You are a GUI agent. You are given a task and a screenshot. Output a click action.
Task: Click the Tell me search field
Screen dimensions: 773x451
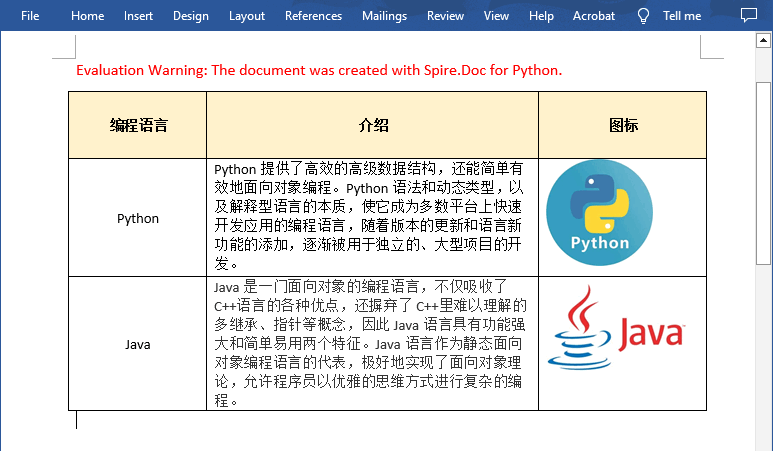tap(682, 16)
